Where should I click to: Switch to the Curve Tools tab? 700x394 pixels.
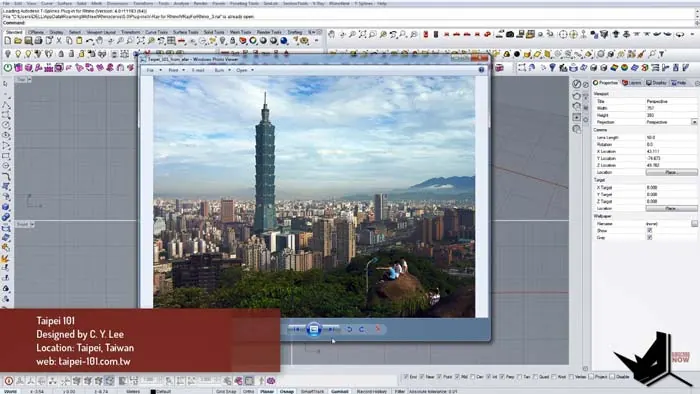(156, 32)
